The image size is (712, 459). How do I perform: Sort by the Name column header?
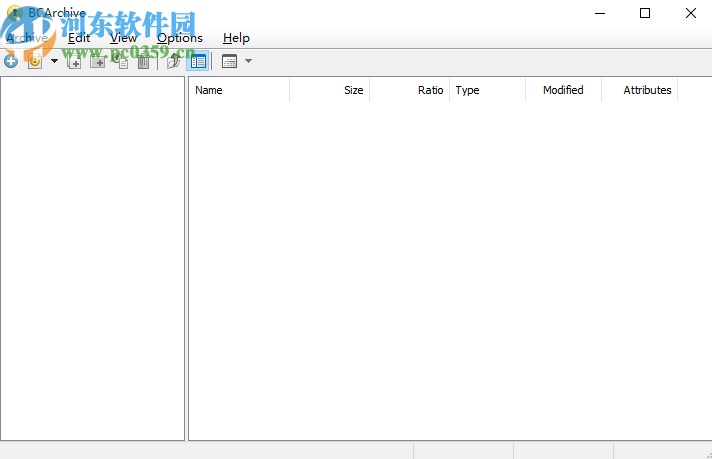[239, 90]
